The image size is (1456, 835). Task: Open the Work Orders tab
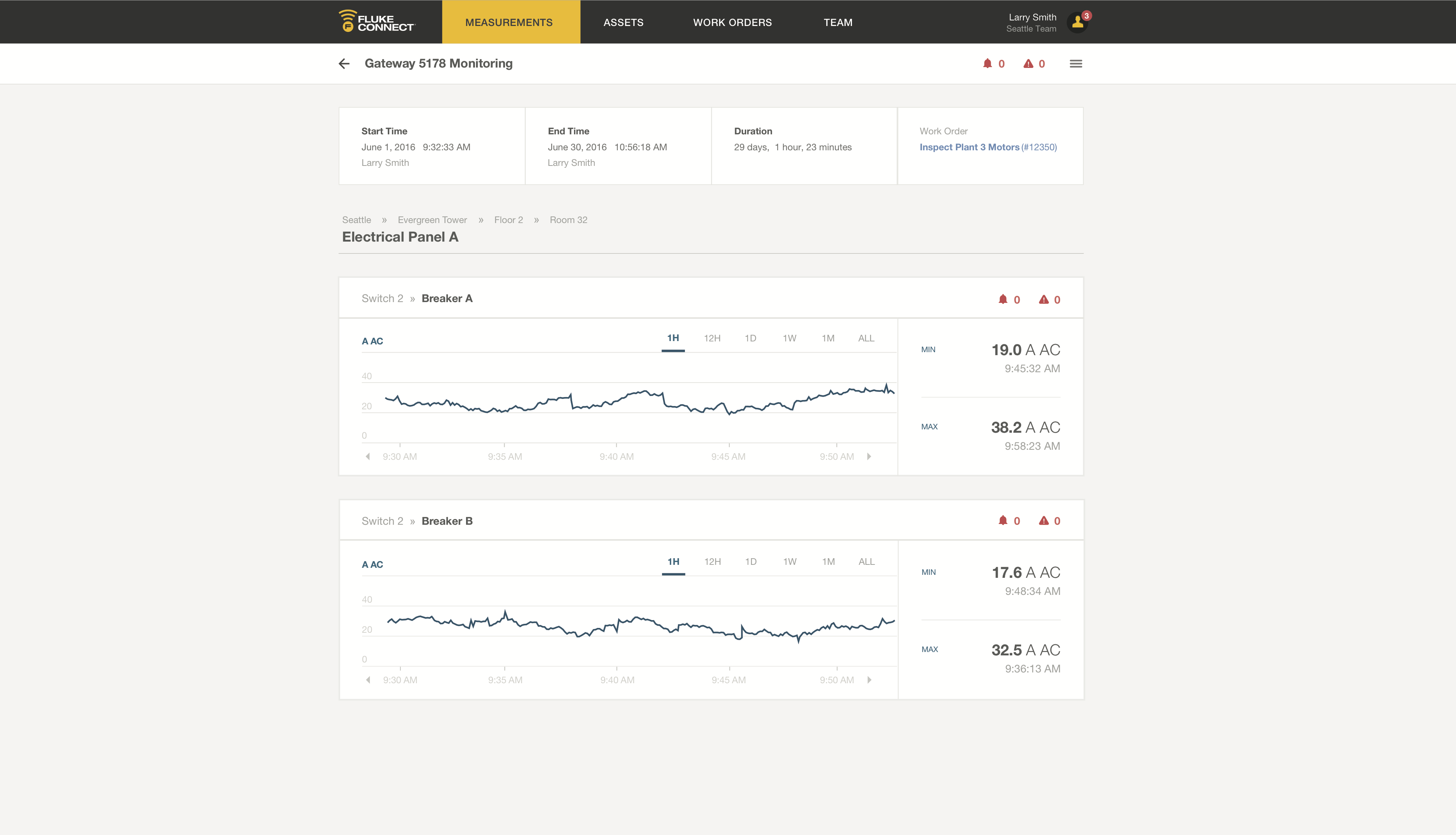[732, 22]
